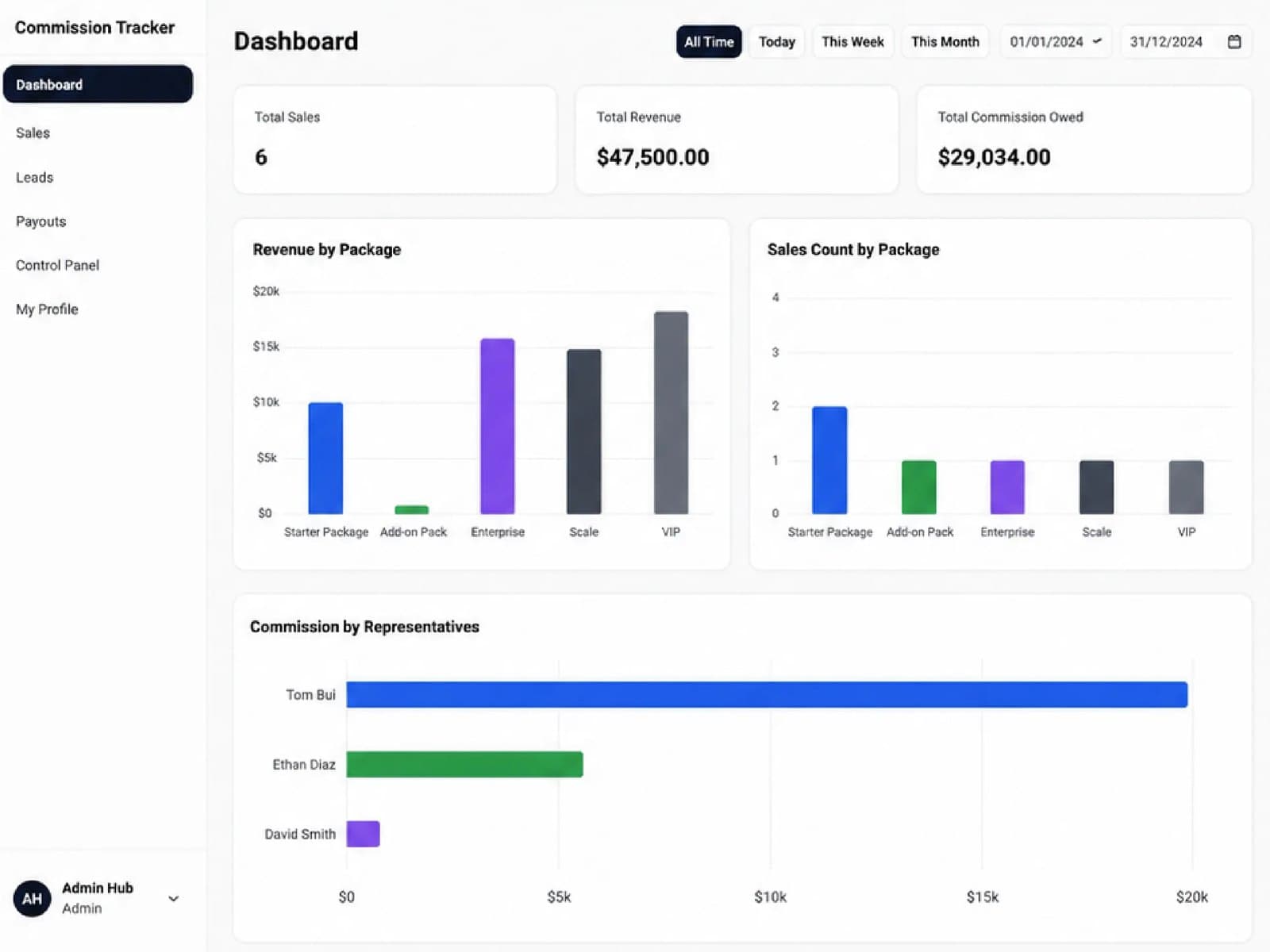
Task: Click the Commission Tracker title
Action: coord(94,27)
